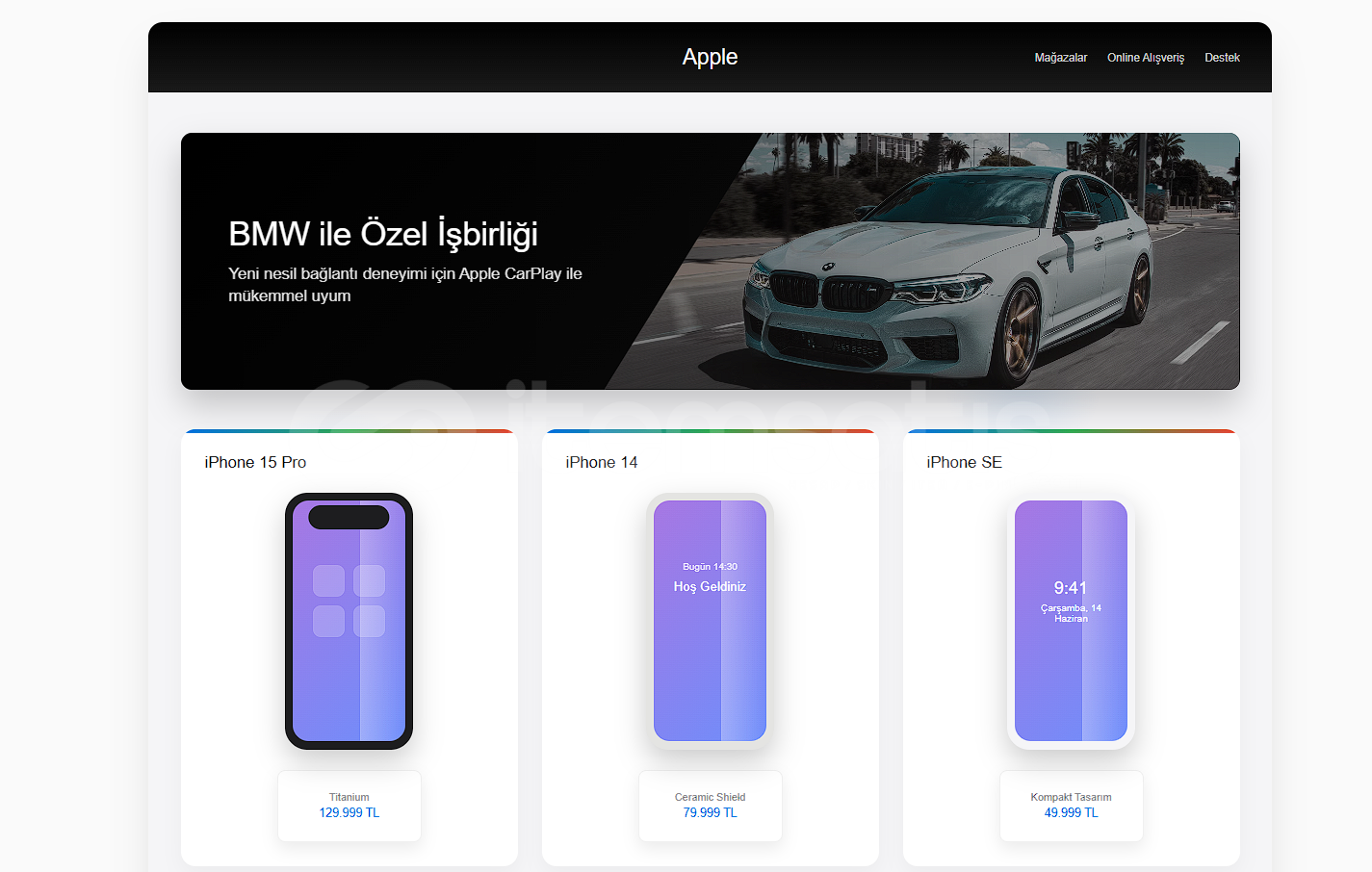
Task: Click the Hoş Geldiniz text on iPhone 14
Action: tap(710, 586)
